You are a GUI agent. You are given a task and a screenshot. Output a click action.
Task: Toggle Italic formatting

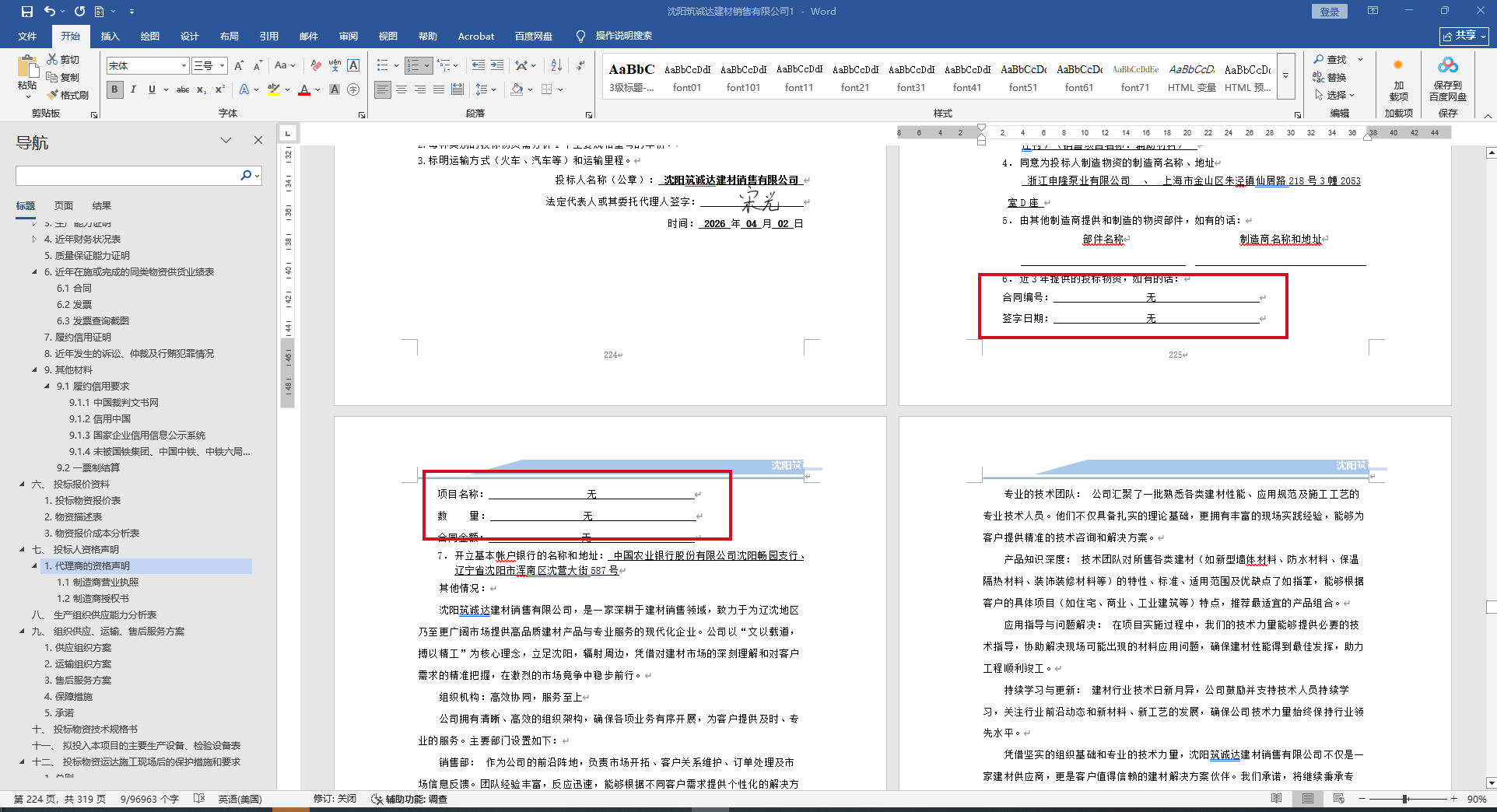[x=133, y=89]
